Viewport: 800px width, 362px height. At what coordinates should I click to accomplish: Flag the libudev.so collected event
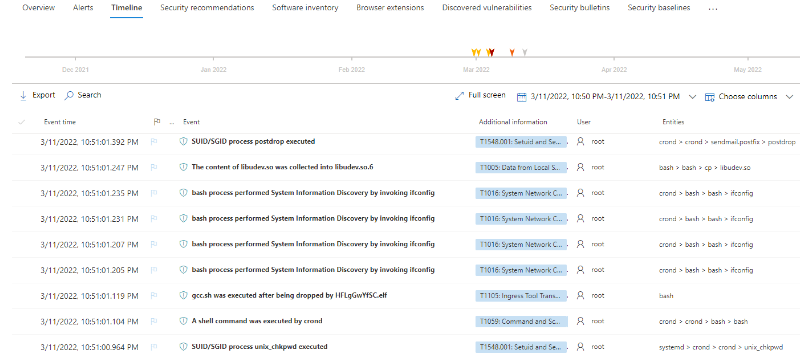[154, 167]
